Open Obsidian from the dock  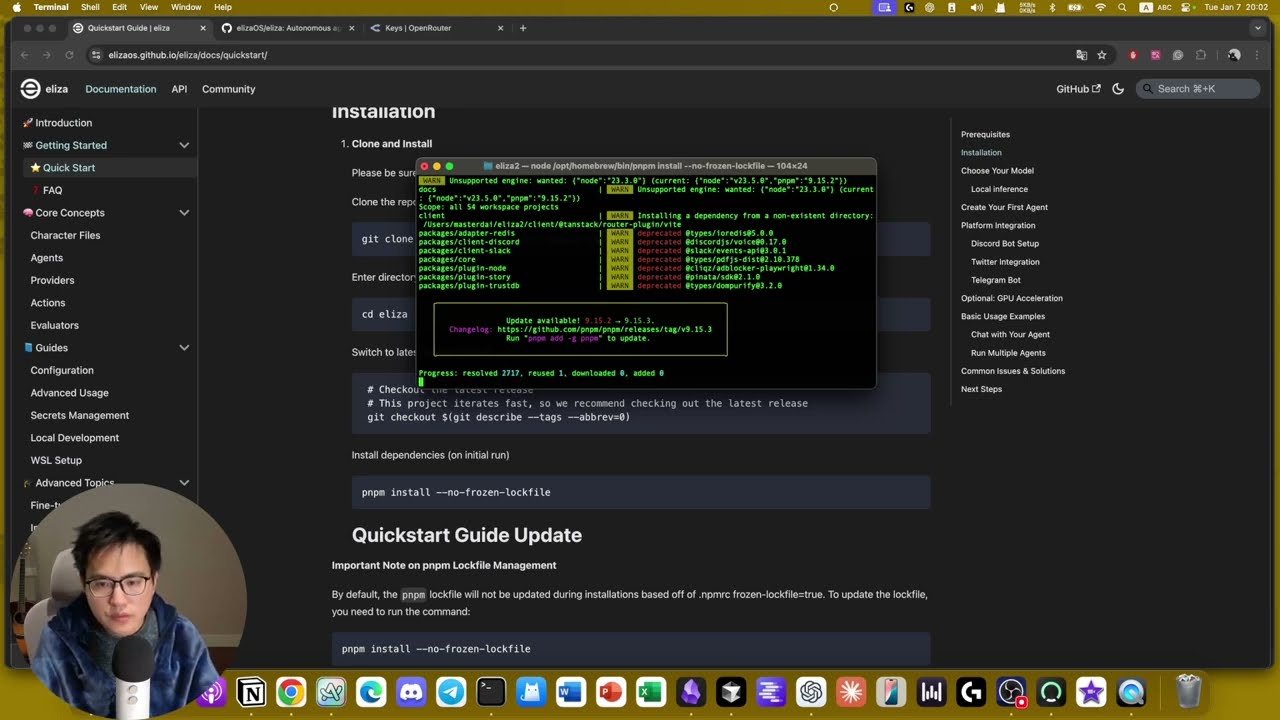[x=691, y=691]
